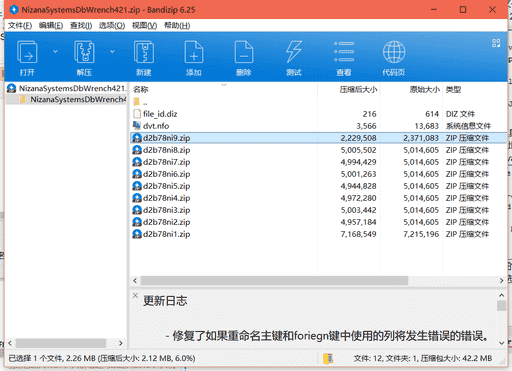Open the 选项(O) menu
The width and height of the screenshot is (512, 371).
112,26
